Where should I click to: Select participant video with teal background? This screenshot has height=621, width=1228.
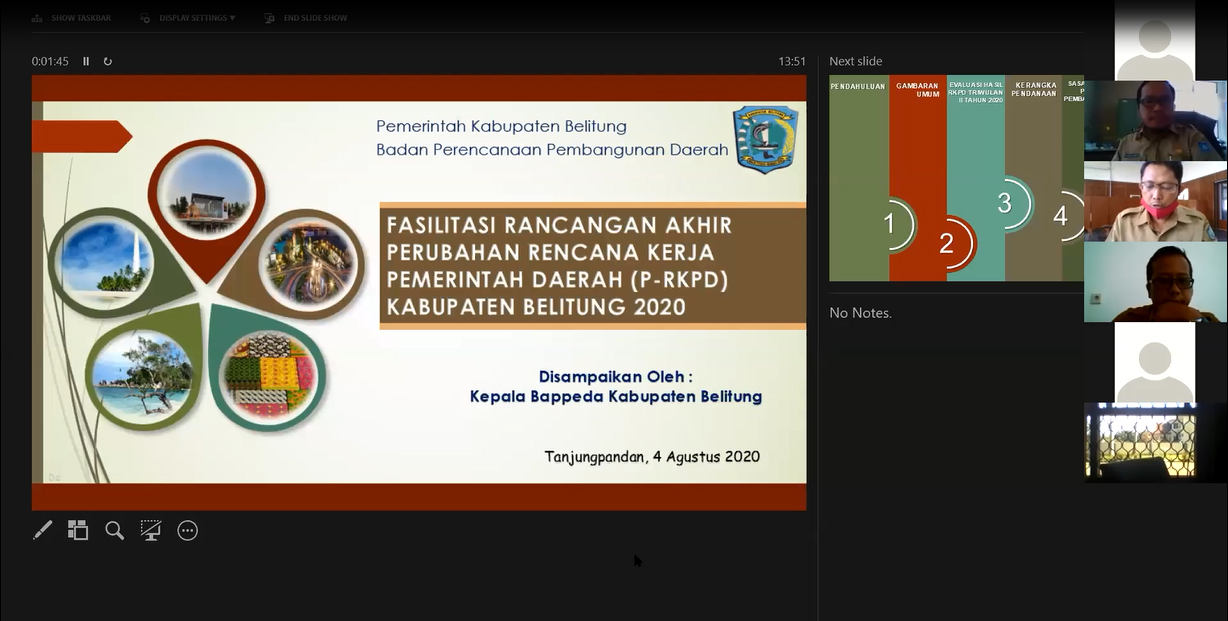click(x=1155, y=282)
